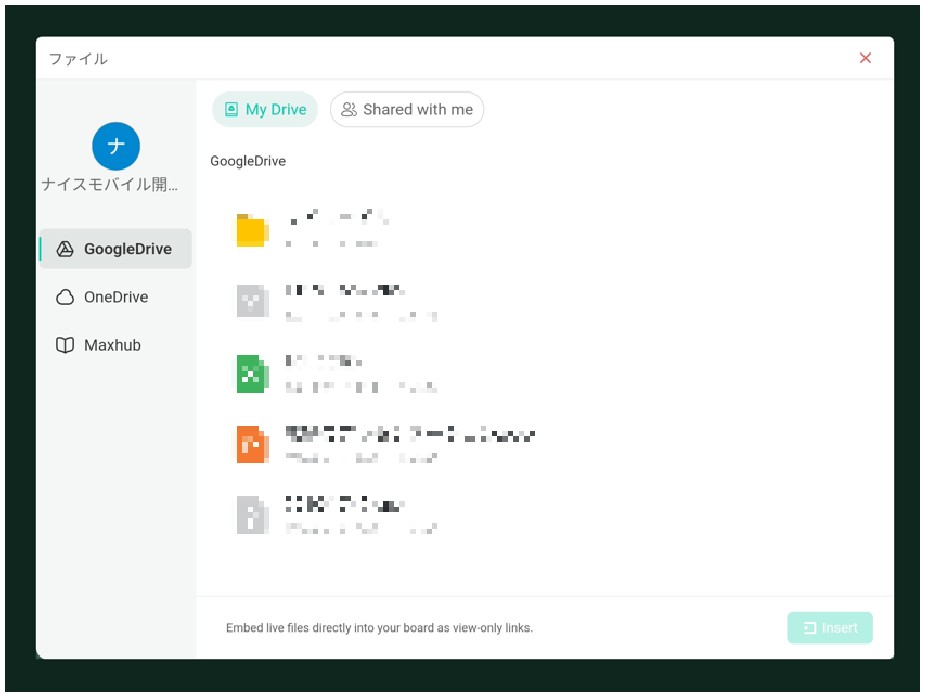Select OneDrive in the sidebar
This screenshot has width=925, height=694.
tap(116, 297)
